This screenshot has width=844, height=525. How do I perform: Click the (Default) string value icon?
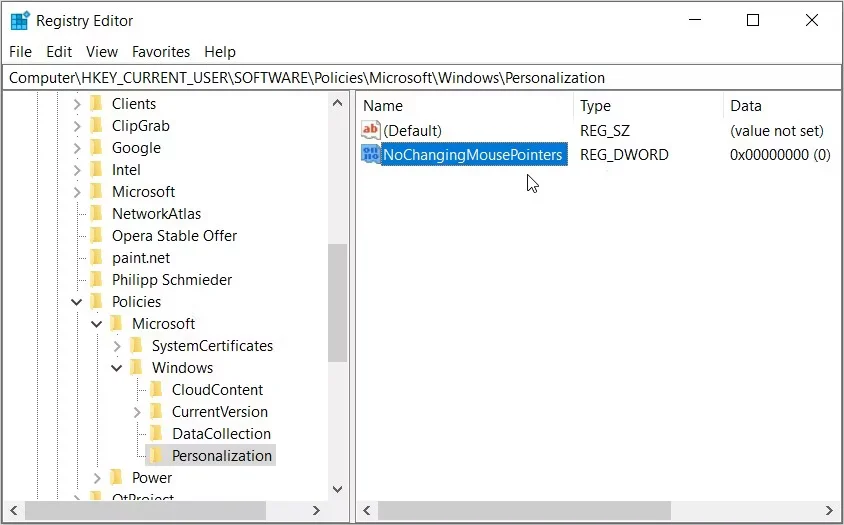371,131
